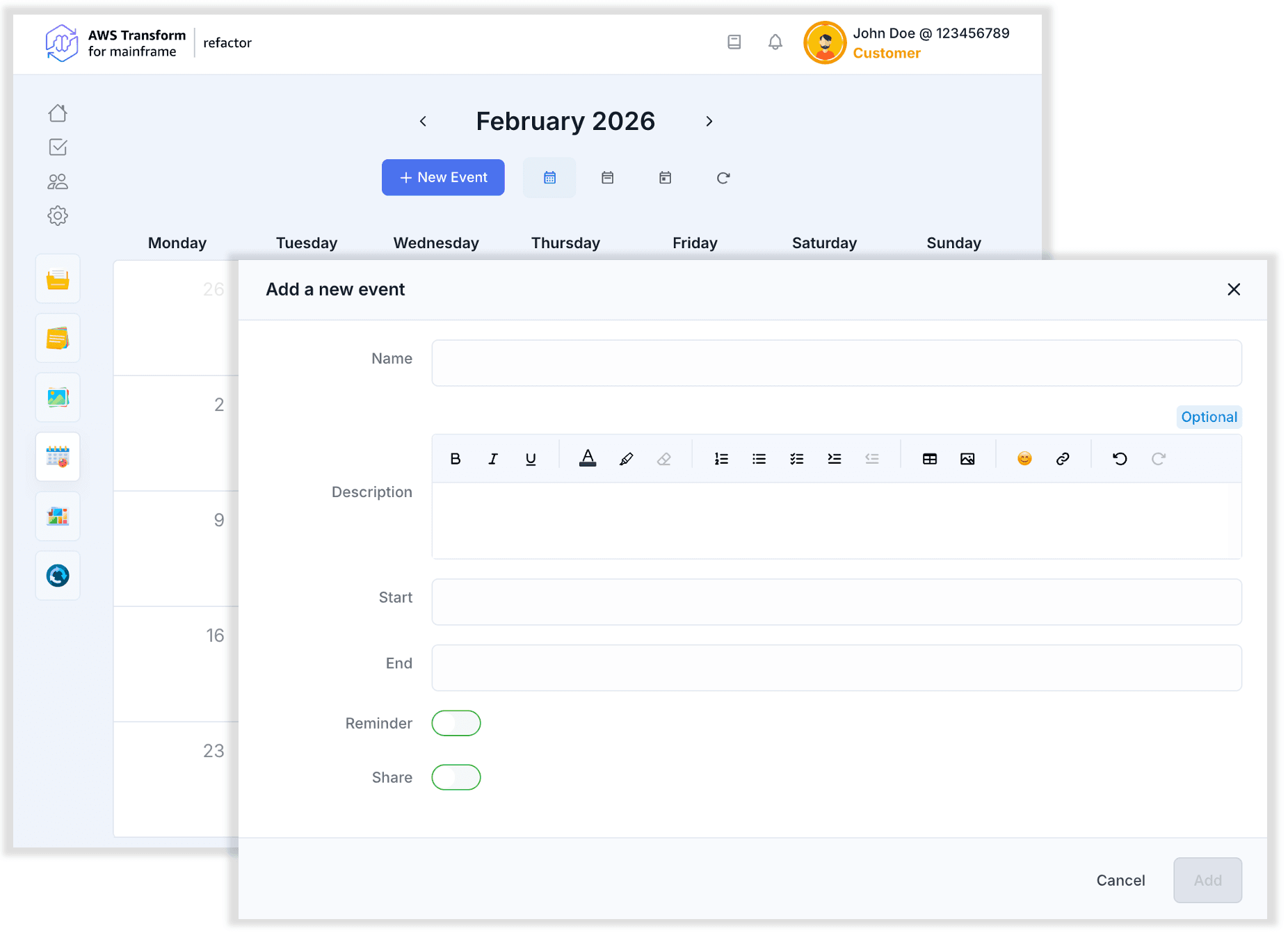Viewport: 1288px width, 933px height.
Task: Apply italic formatting in description toolbar
Action: (x=493, y=459)
